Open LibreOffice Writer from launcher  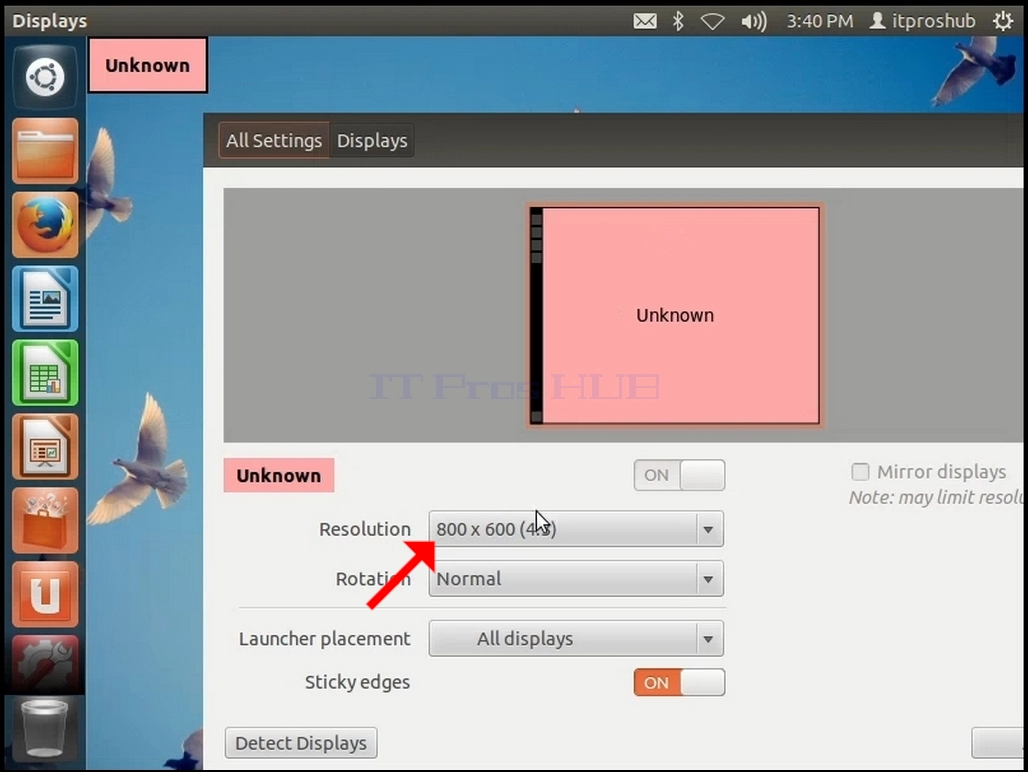45,299
